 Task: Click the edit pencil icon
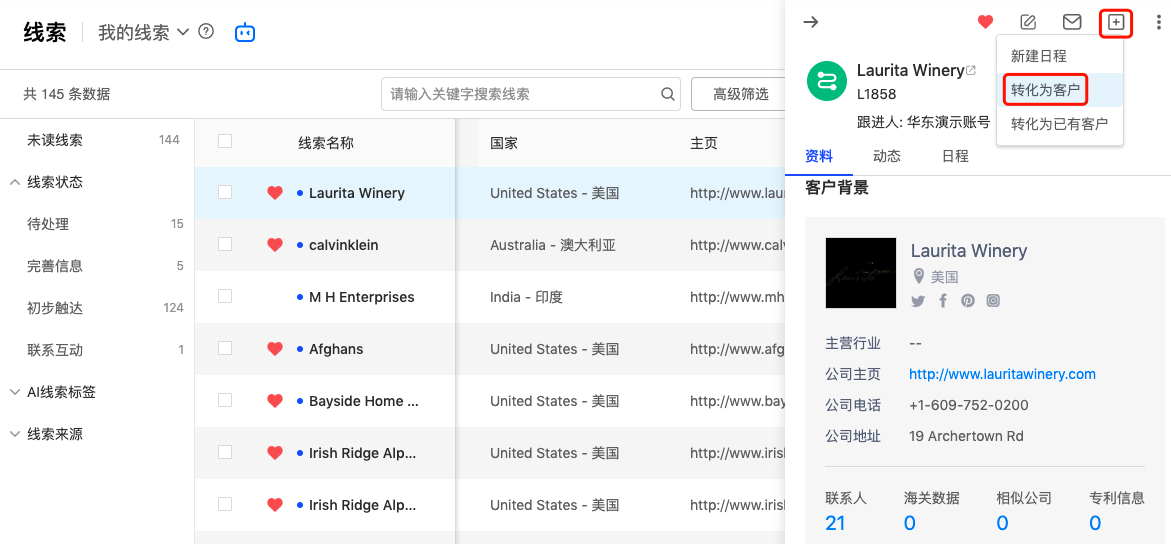1028,22
